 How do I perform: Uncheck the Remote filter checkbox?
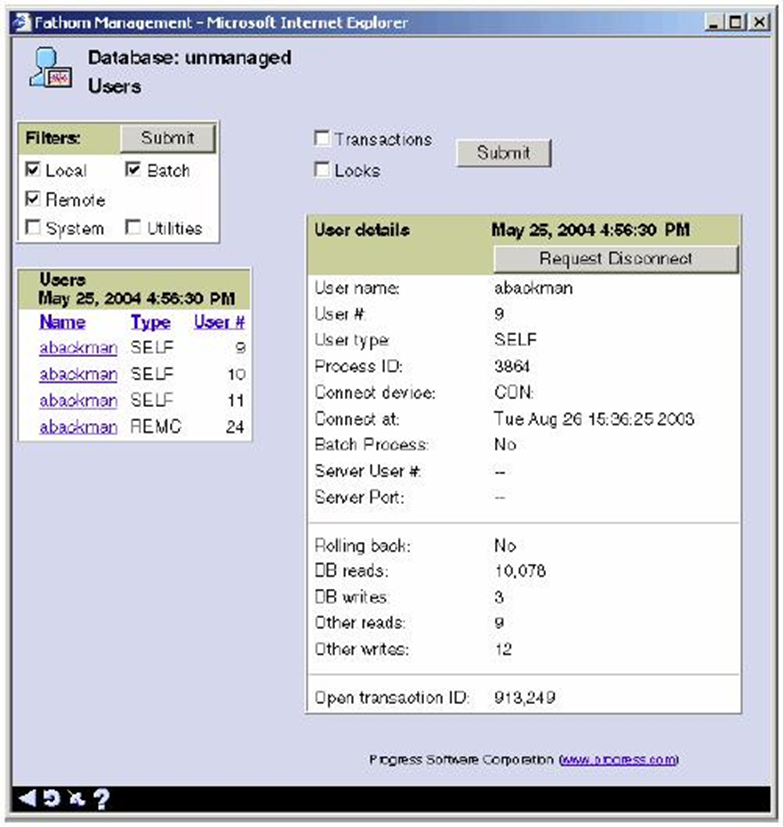[x=33, y=199]
